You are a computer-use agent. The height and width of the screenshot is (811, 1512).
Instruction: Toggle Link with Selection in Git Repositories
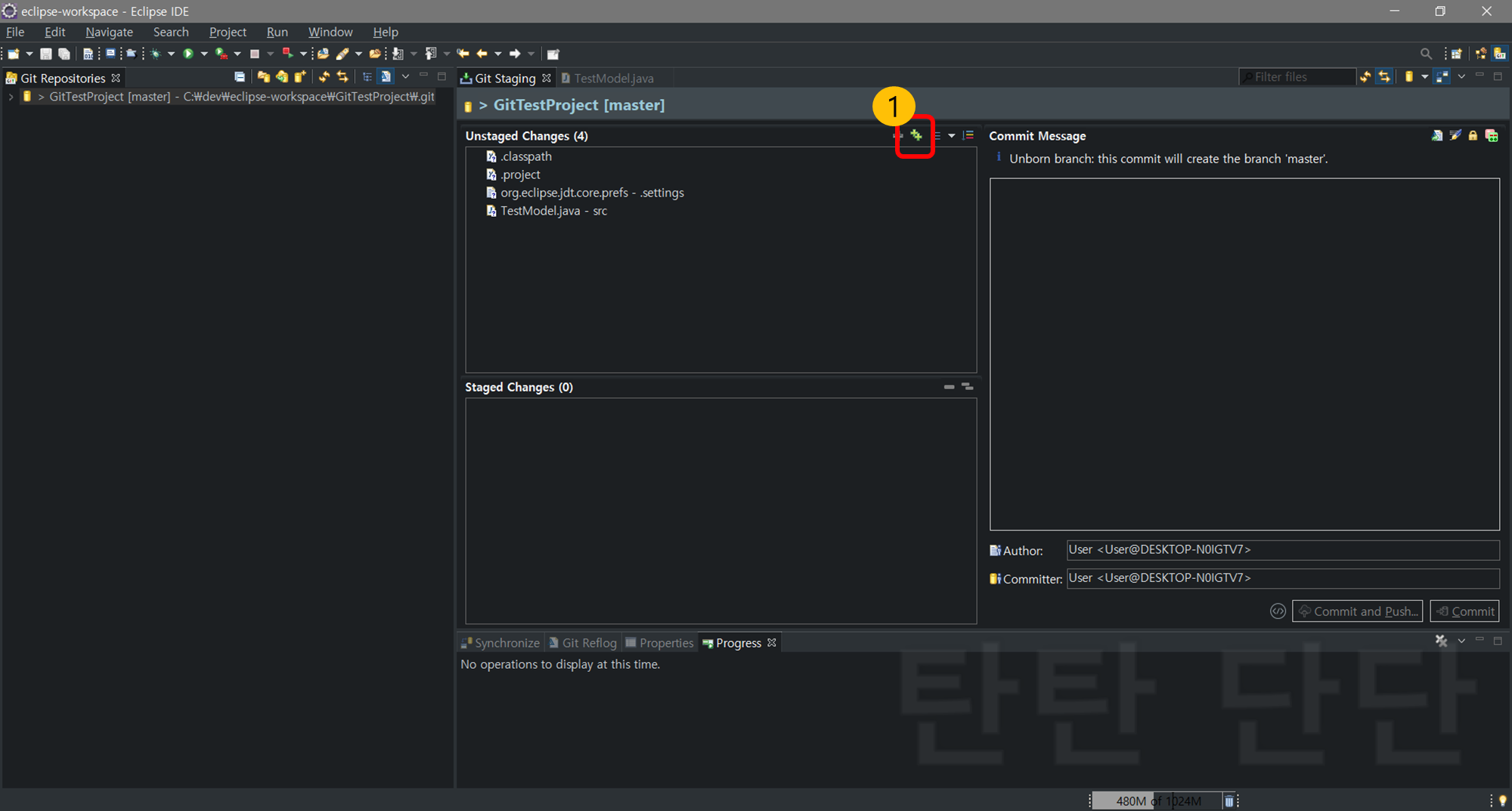pyautogui.click(x=342, y=76)
